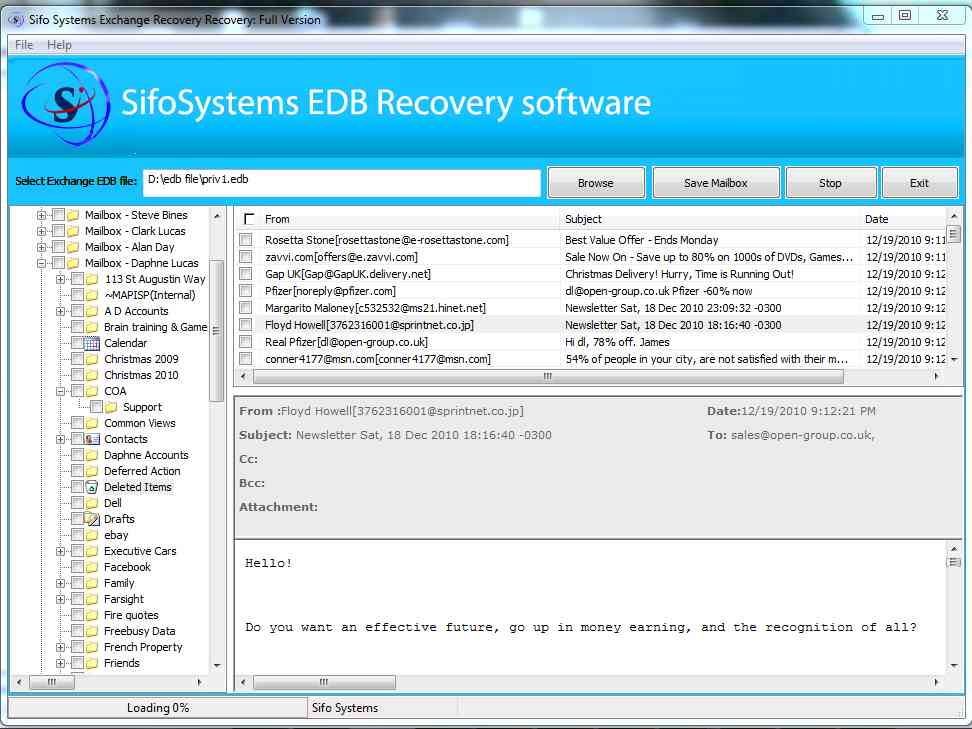The width and height of the screenshot is (972, 729).
Task: Click the Freebusy Data folder icon
Action: click(92, 631)
